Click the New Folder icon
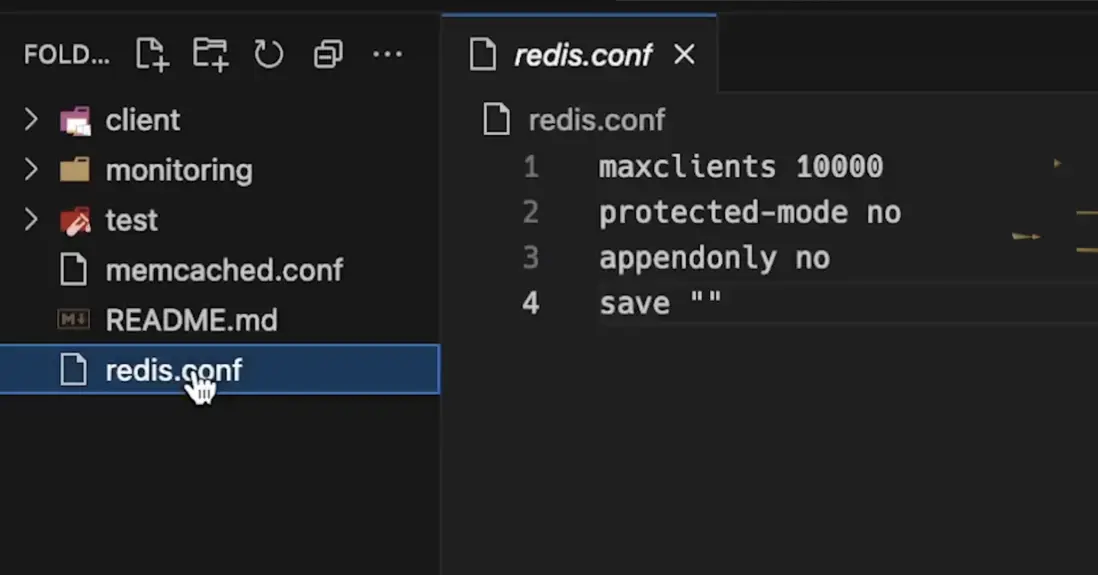Screen dimensions: 1098x575 pos(210,54)
